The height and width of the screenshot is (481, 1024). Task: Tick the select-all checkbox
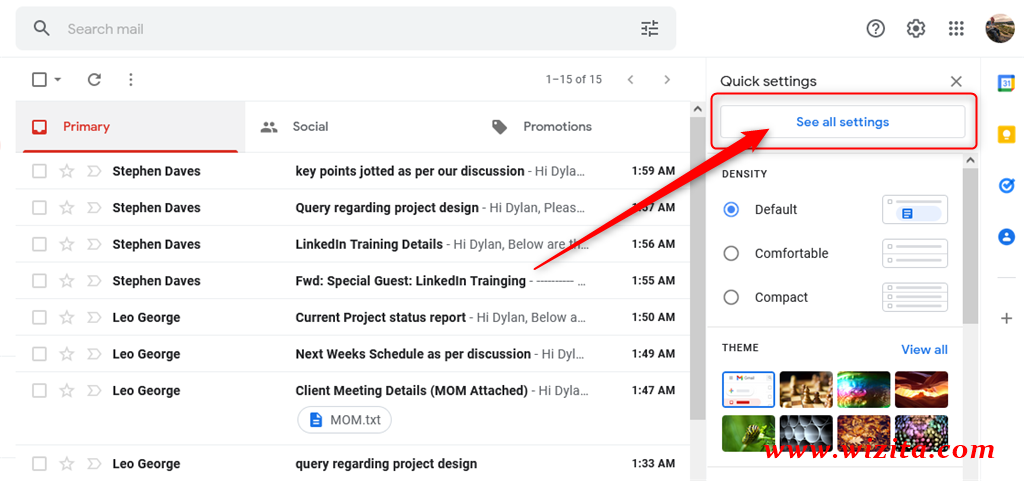tap(39, 80)
